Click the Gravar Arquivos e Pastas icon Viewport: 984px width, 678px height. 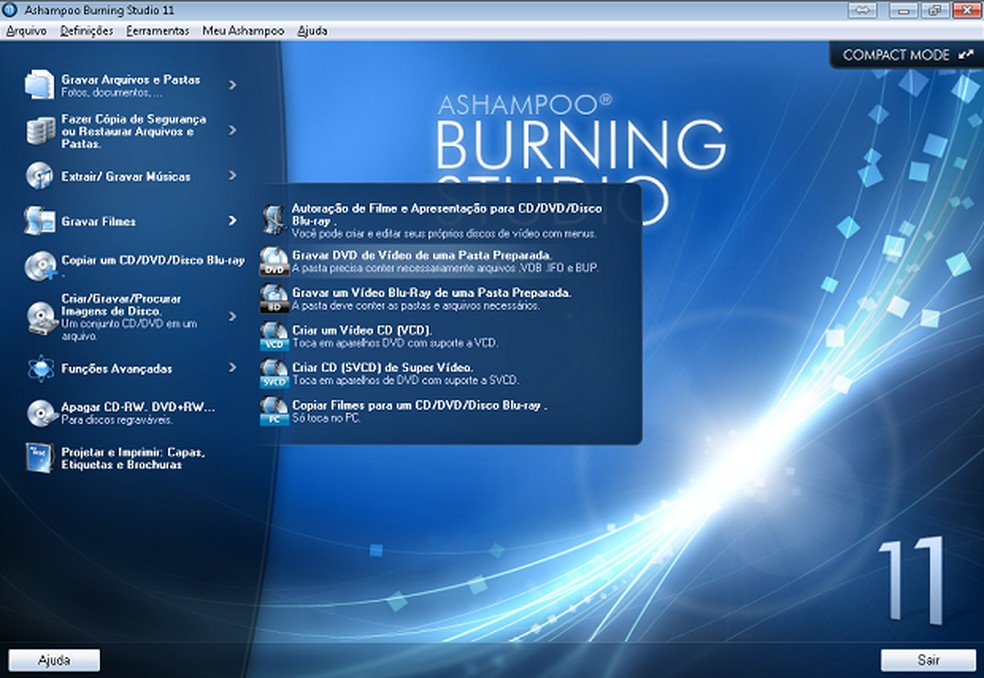click(40, 85)
